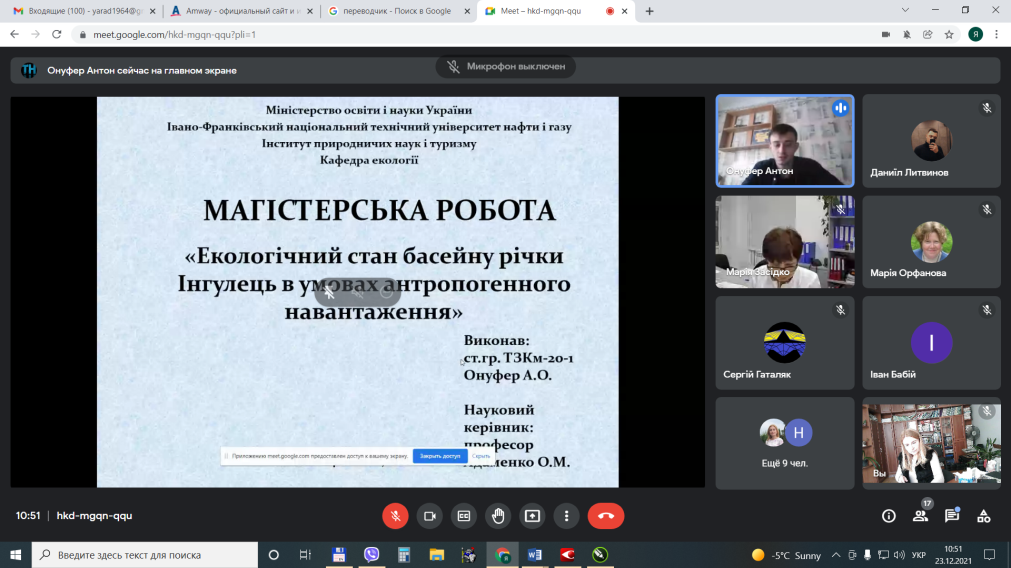The width and height of the screenshot is (1011, 568).
Task: Open Word from the taskbar
Action: point(535,554)
